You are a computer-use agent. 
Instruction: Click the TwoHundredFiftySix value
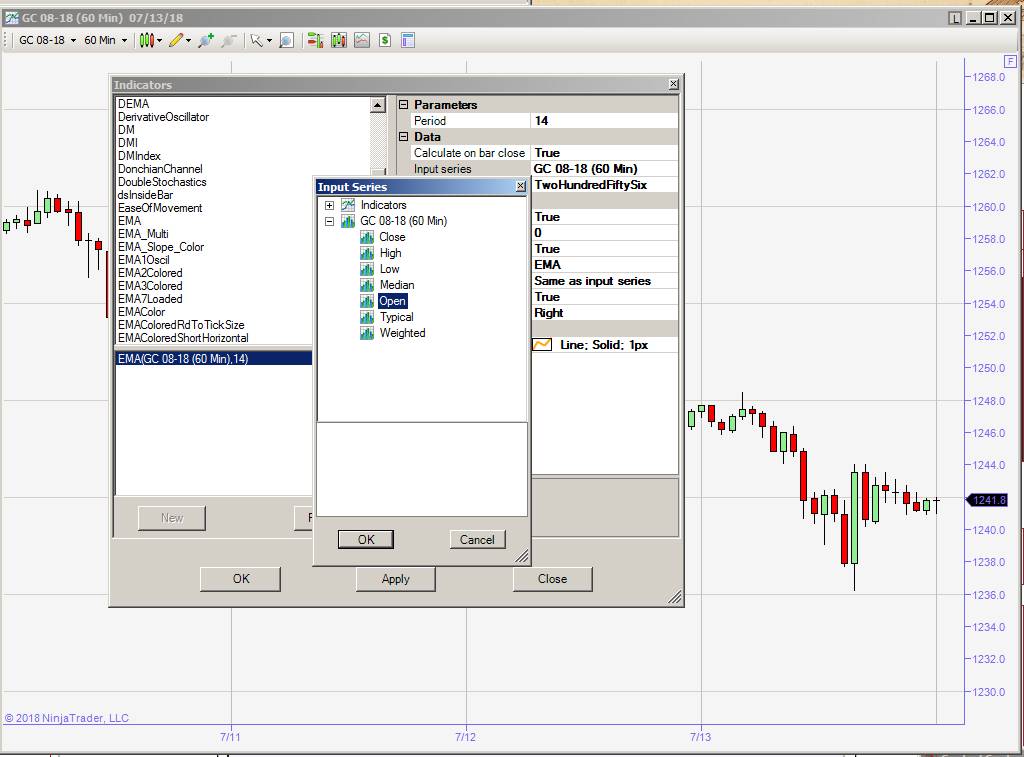[x=604, y=185]
